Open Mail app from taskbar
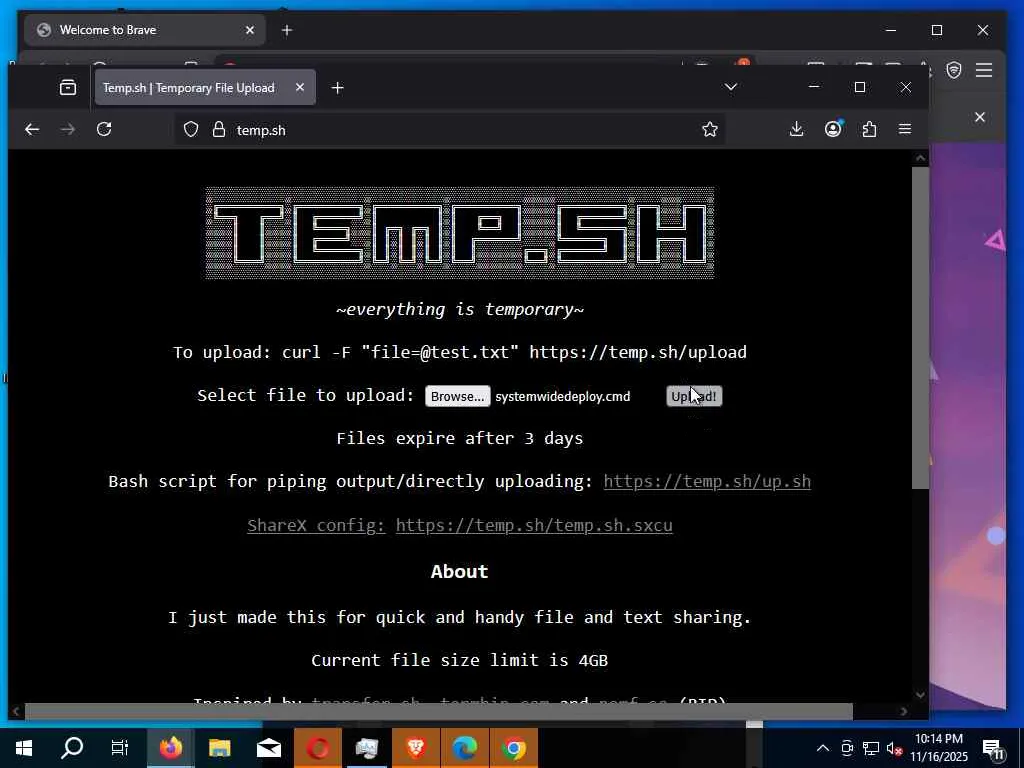The image size is (1024, 768). (x=268, y=748)
